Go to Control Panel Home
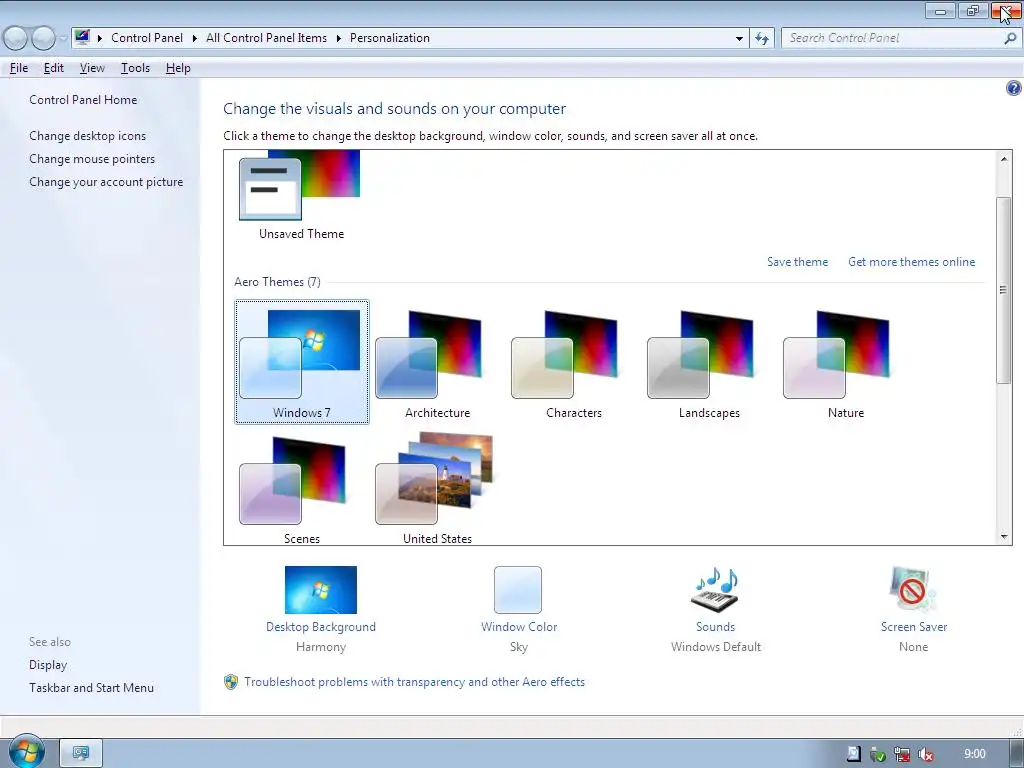The width and height of the screenshot is (1024, 768). pos(83,100)
